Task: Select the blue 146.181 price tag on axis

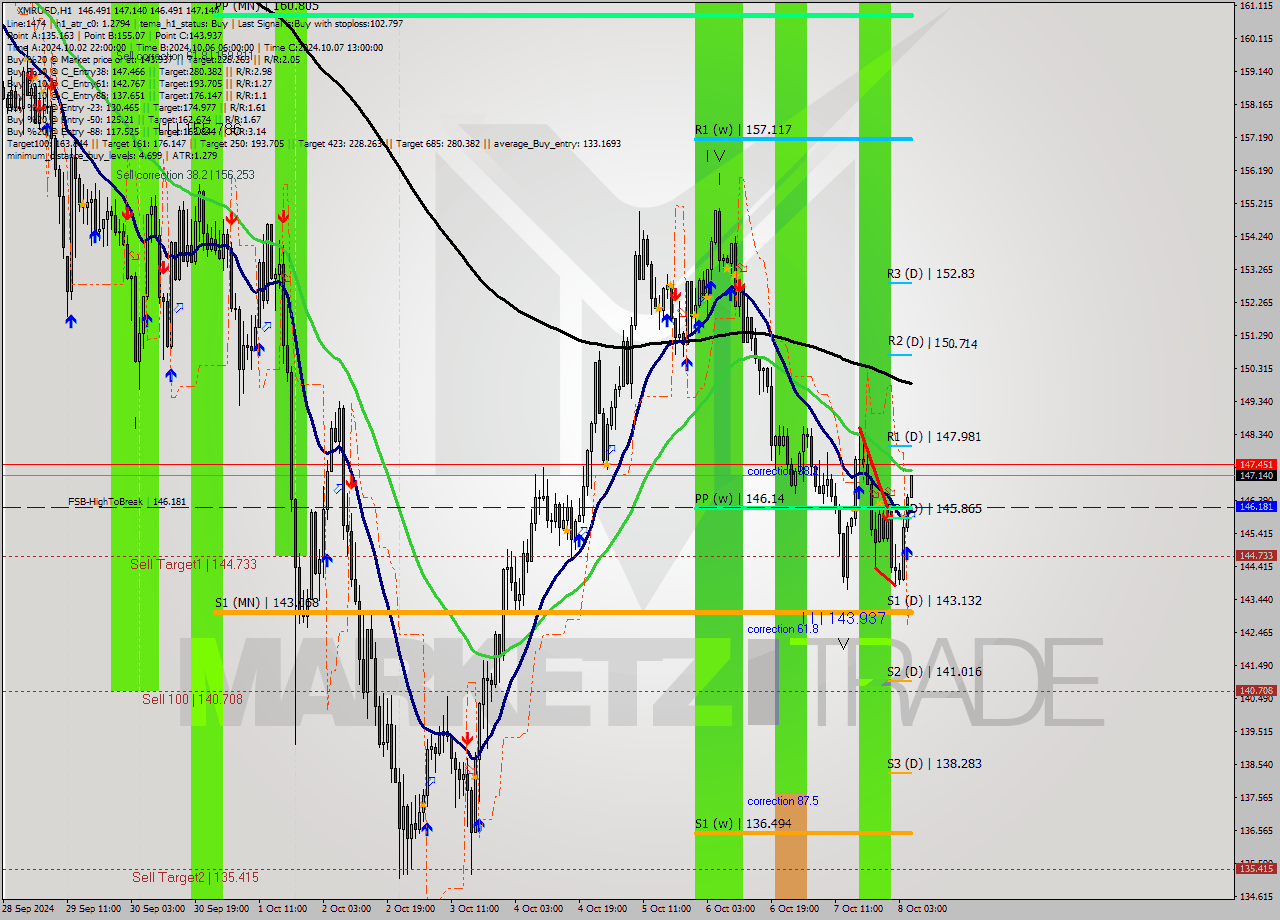Action: pyautogui.click(x=1256, y=507)
